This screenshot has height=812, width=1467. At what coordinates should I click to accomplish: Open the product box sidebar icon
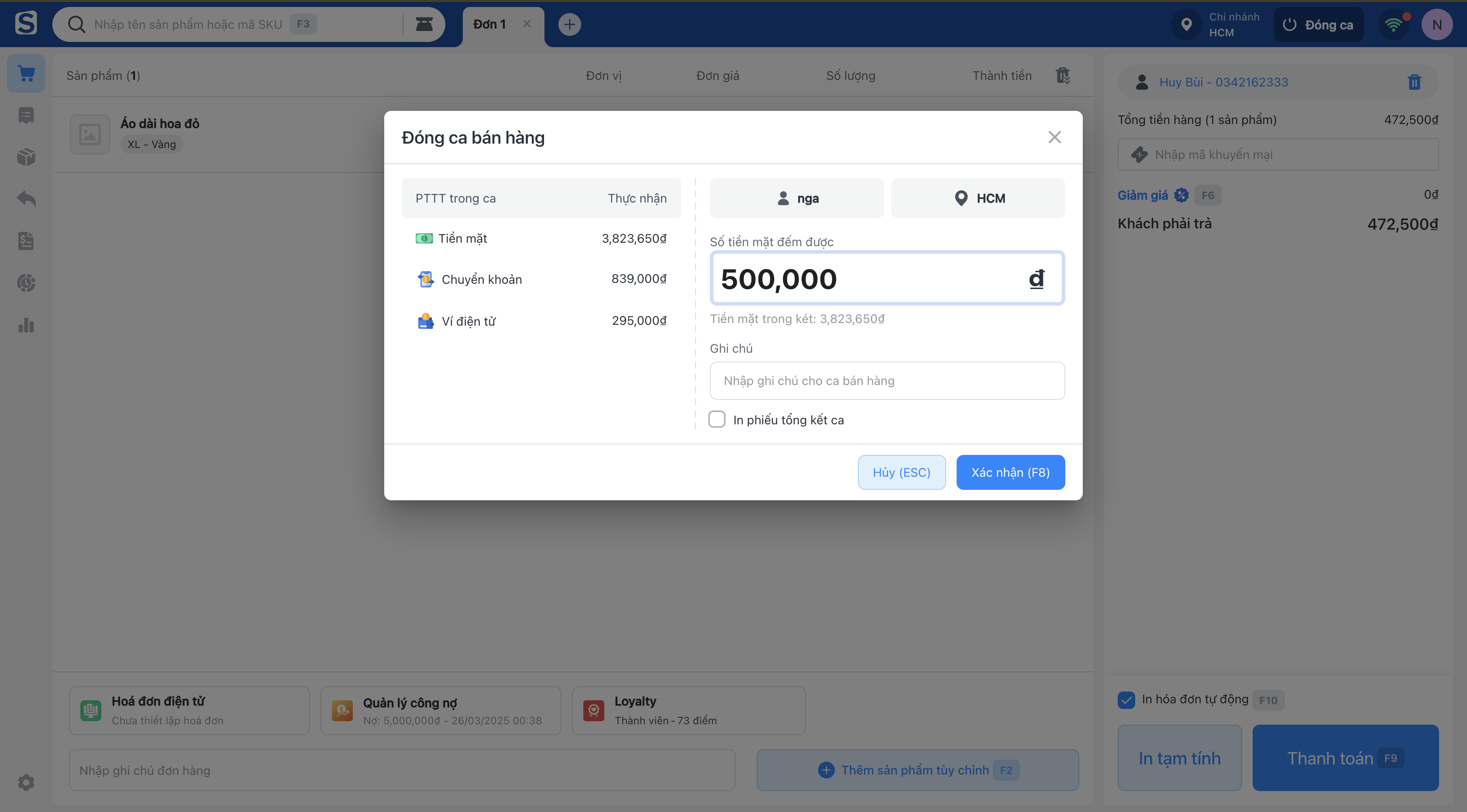point(26,157)
